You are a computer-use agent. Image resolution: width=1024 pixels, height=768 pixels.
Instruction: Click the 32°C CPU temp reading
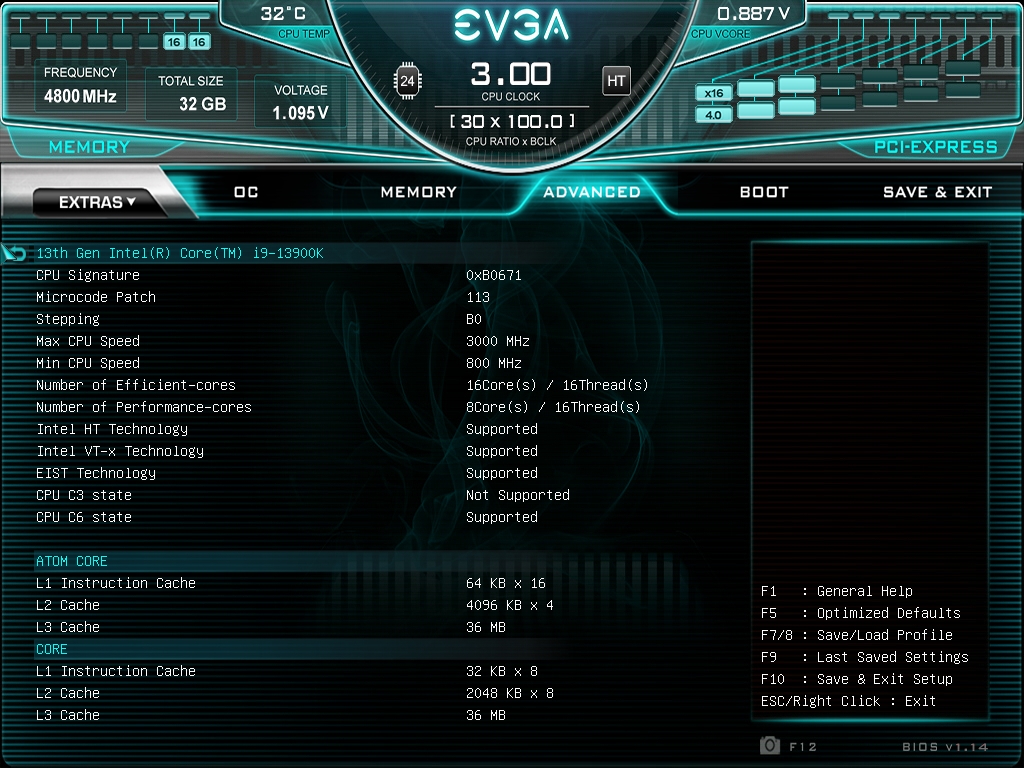click(283, 14)
